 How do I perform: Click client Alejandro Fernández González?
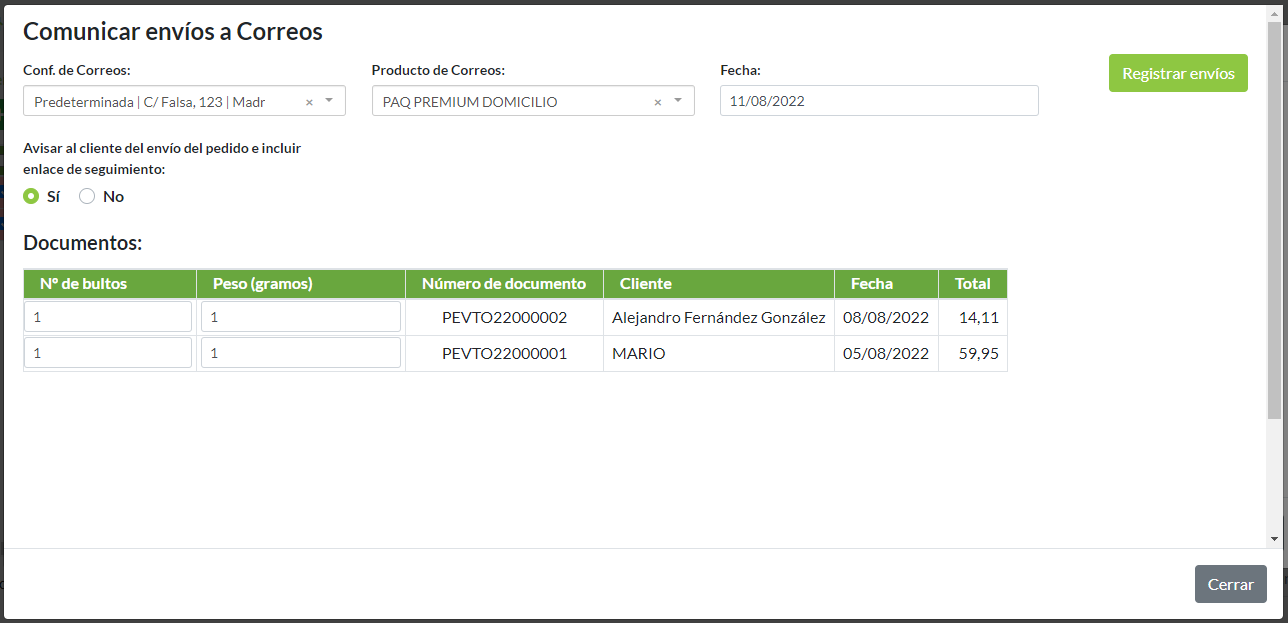(x=718, y=318)
